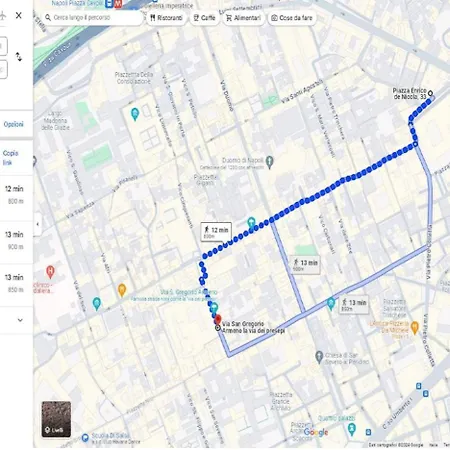450x450 pixels.
Task: Select the orange restaurant pin near Via Atri
Action: click(122, 290)
